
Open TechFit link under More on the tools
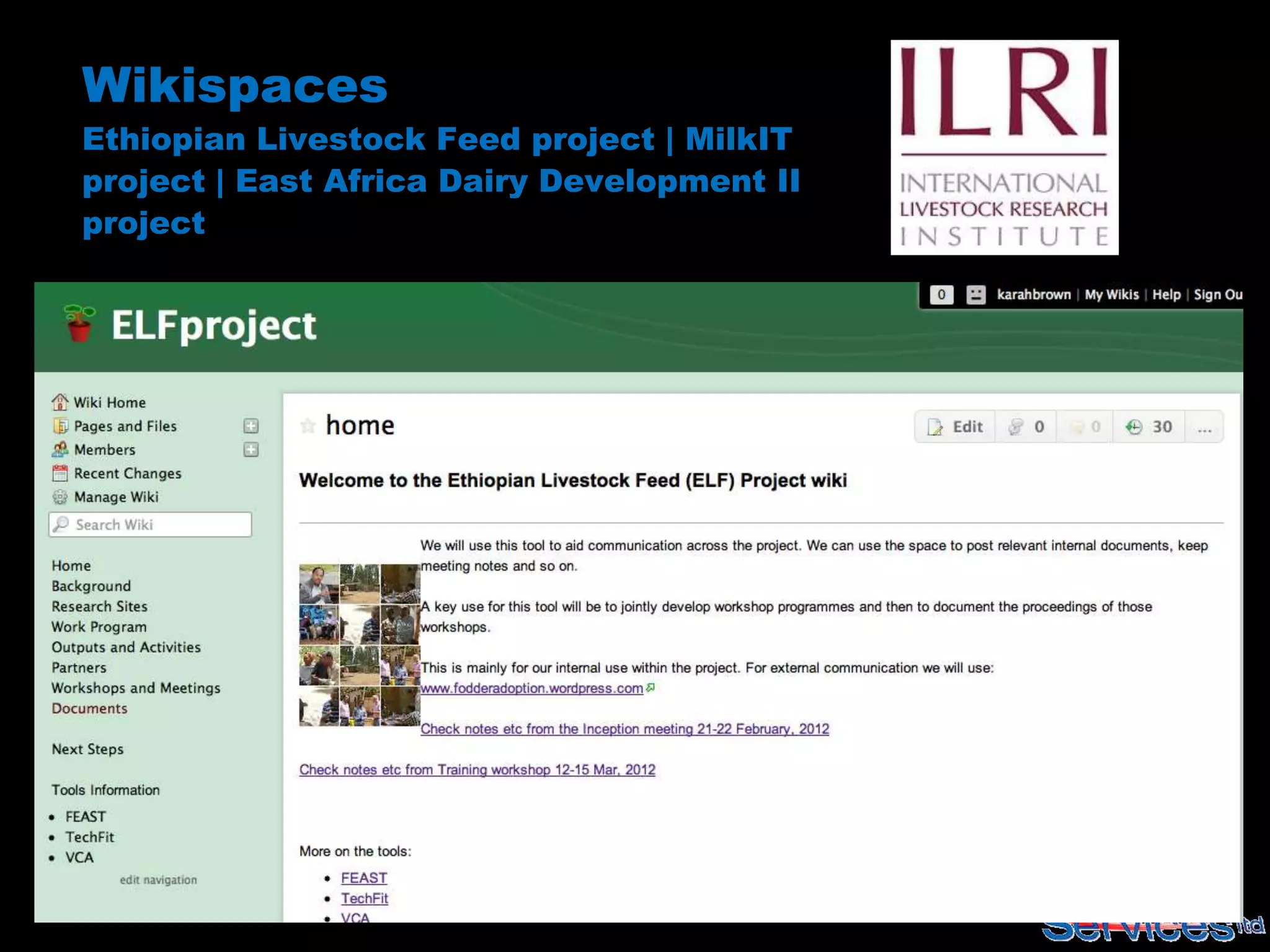[x=365, y=898]
